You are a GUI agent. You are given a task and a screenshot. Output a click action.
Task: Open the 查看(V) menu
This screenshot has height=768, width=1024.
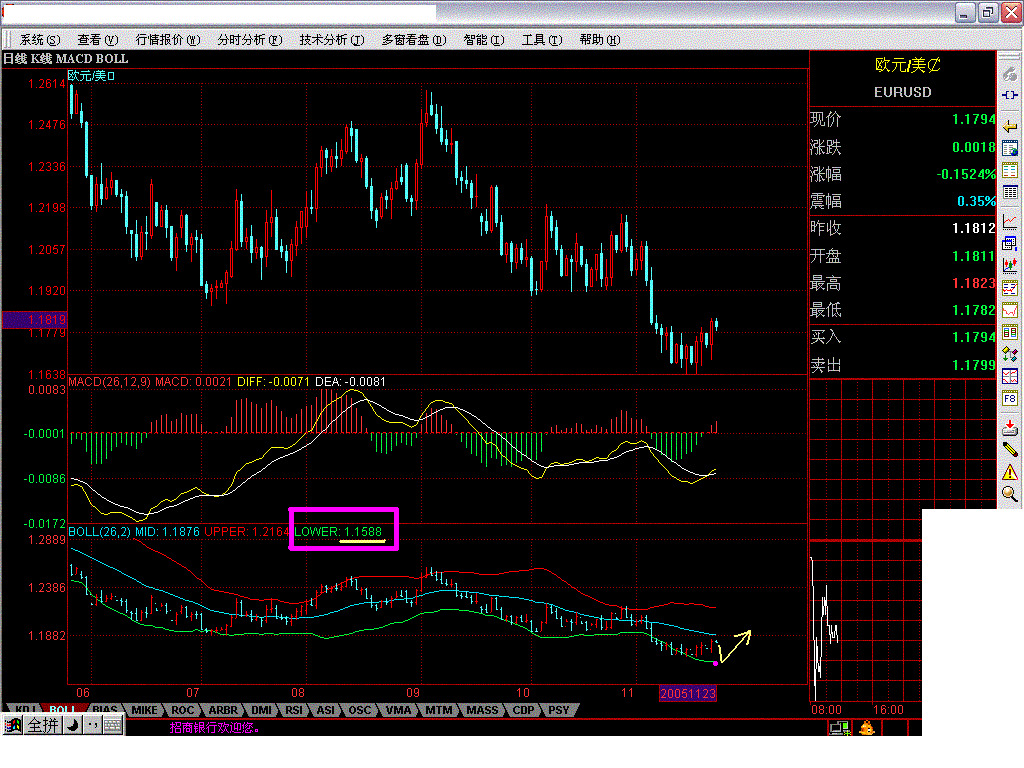click(98, 40)
